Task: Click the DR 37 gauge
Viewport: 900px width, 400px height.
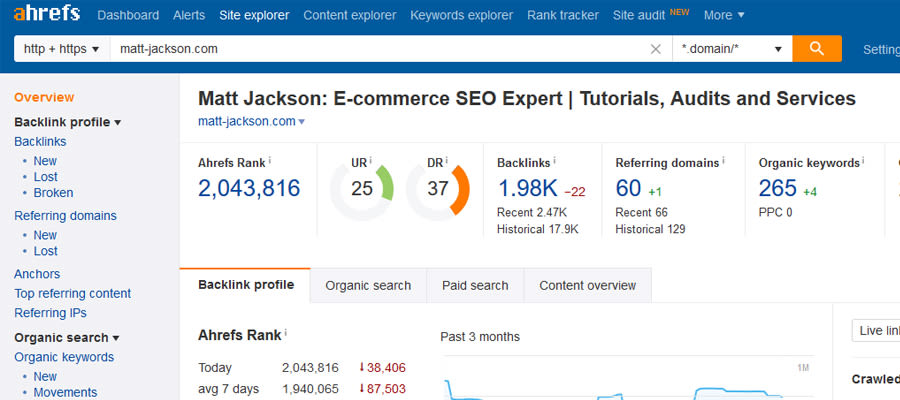Action: [438, 189]
